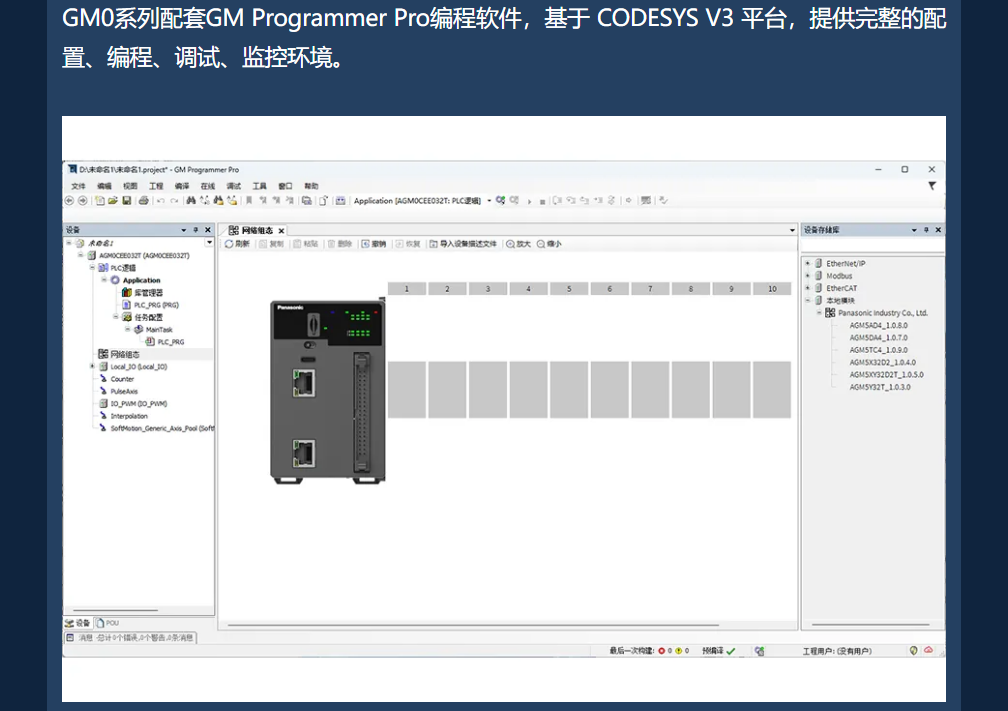Expand the EtherNet/IP library node
The height and width of the screenshot is (711, 1008).
pyautogui.click(x=808, y=263)
